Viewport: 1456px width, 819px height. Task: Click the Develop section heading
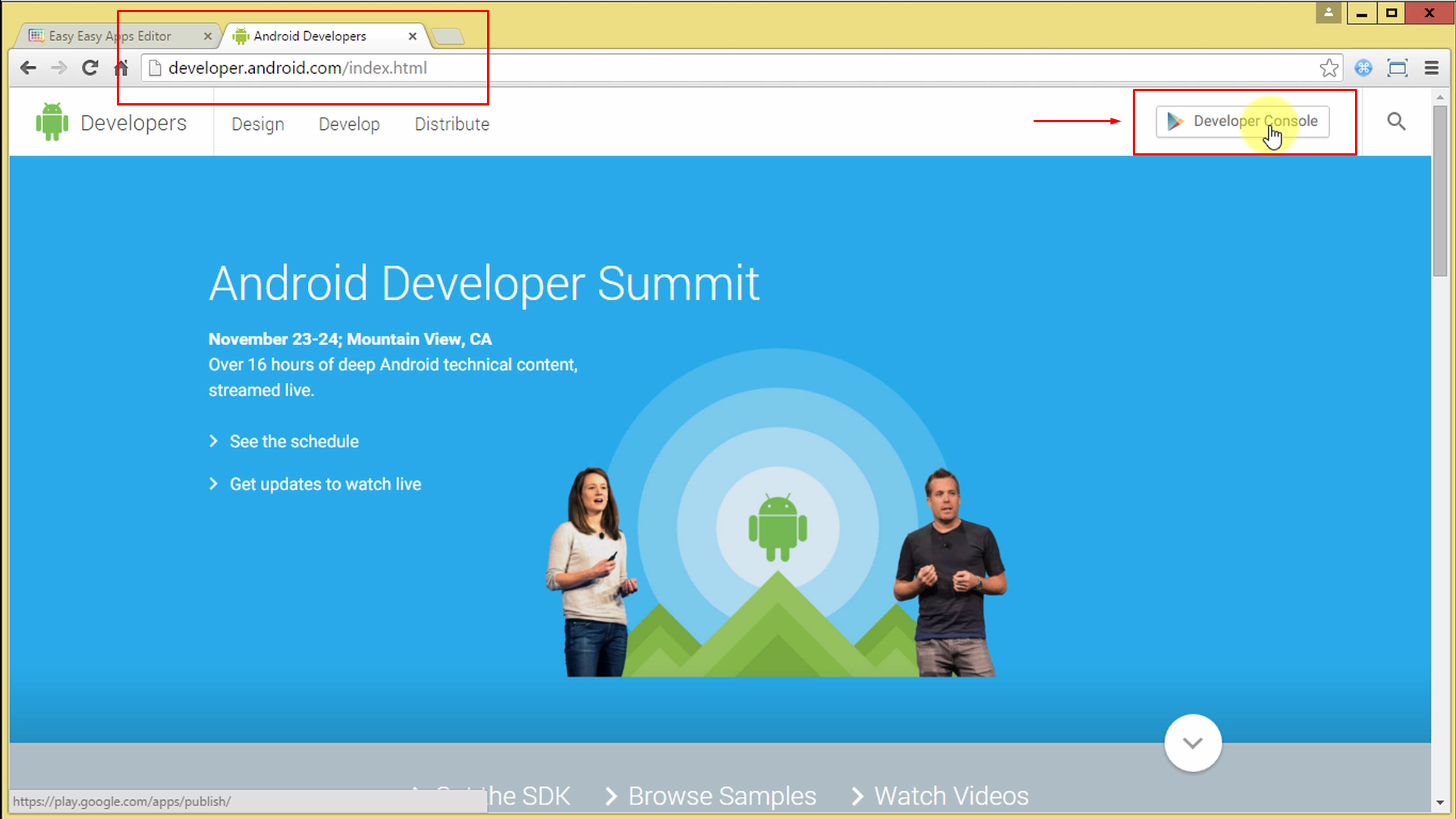point(349,124)
